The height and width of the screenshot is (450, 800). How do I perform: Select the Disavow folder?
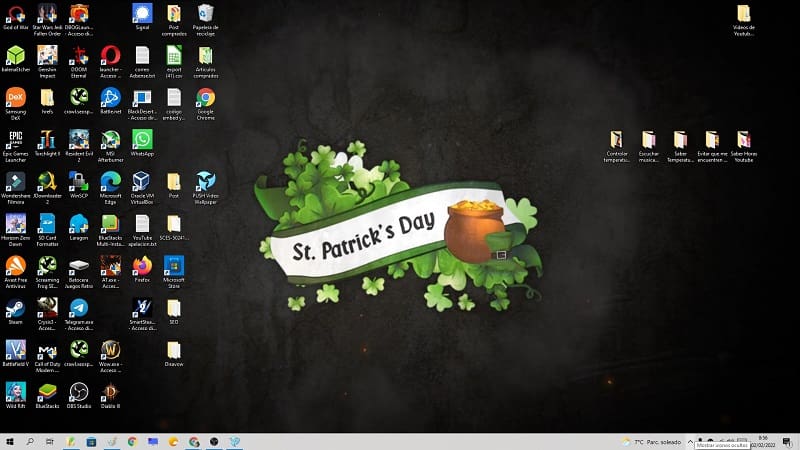pos(174,355)
